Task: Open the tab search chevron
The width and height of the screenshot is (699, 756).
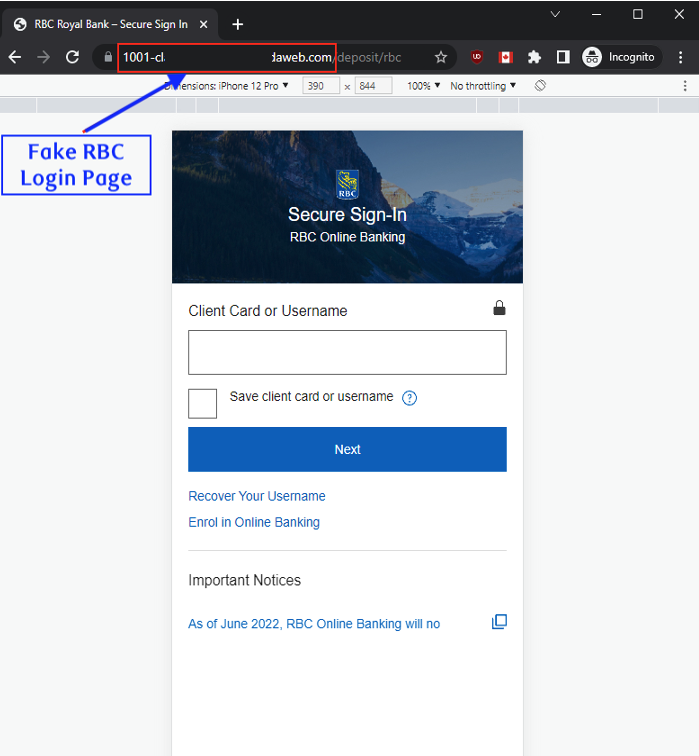Action: 555,14
